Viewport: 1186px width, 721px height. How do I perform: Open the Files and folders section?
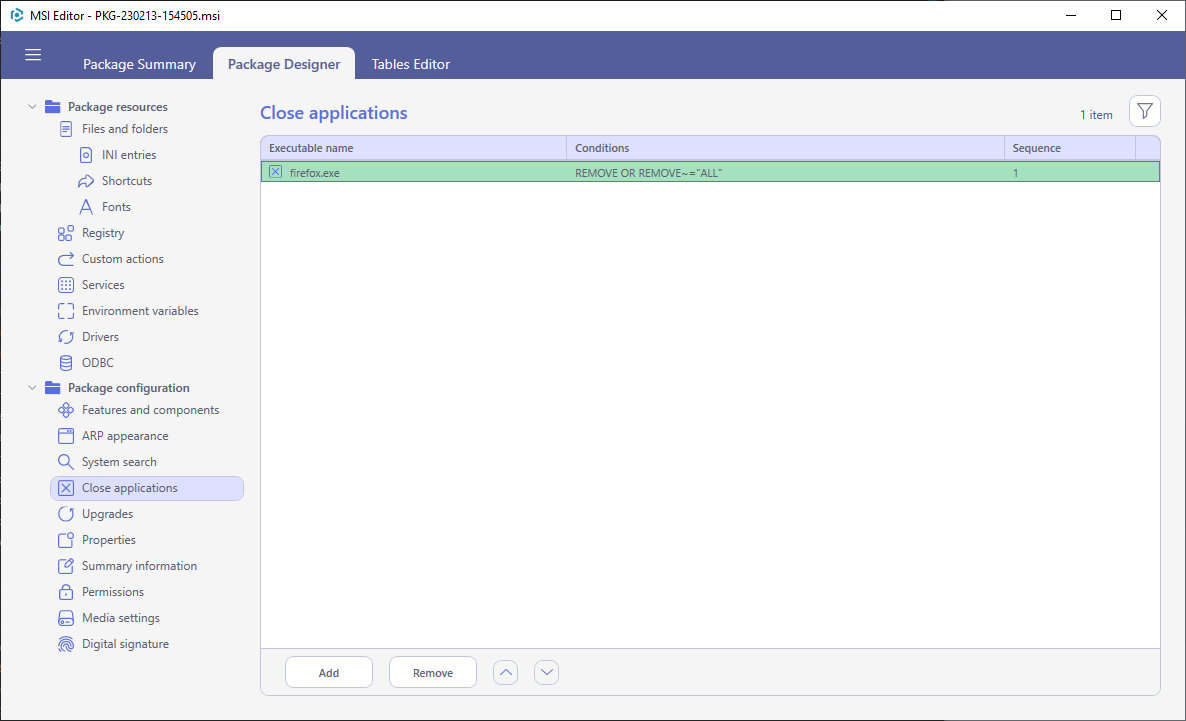point(125,129)
